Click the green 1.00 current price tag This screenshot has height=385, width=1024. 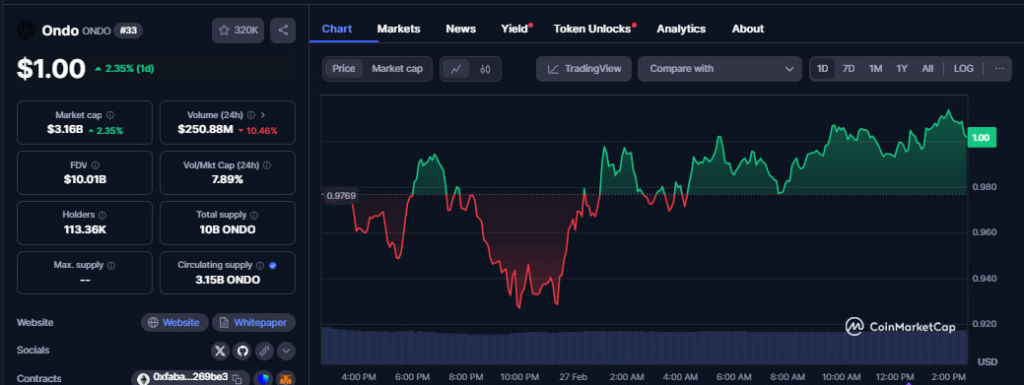pos(981,138)
